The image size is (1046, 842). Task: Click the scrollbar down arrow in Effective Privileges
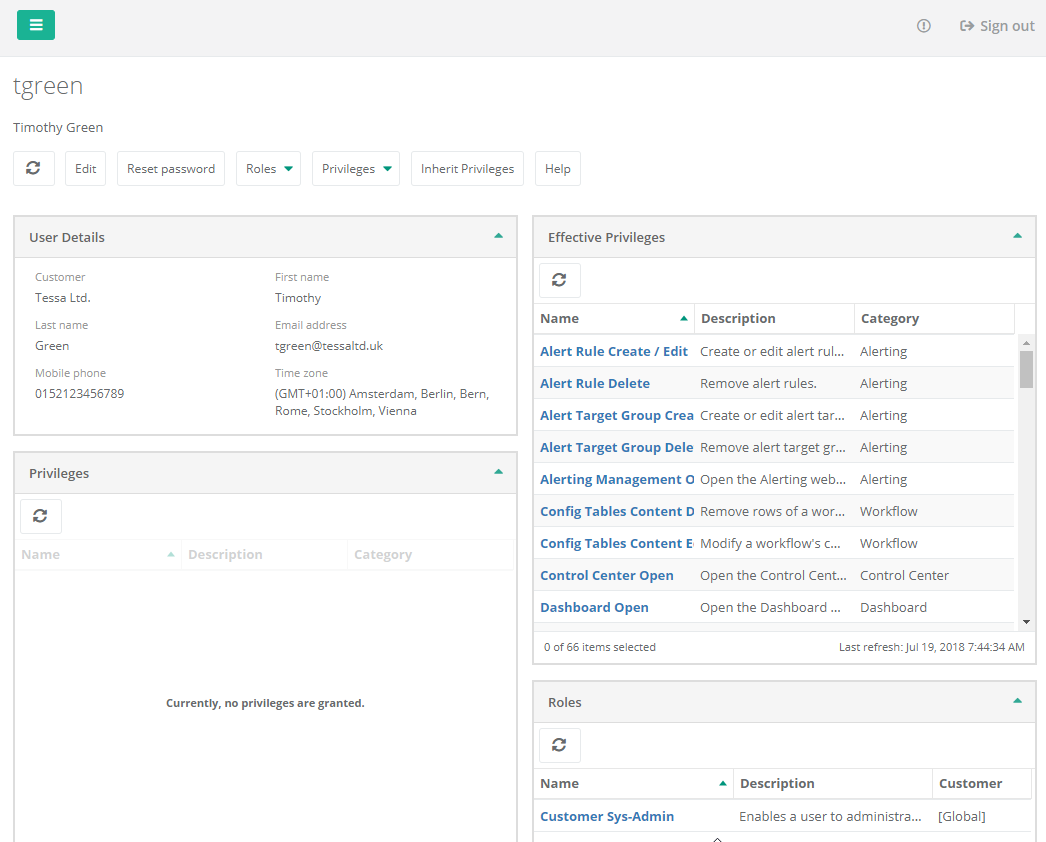click(1026, 622)
